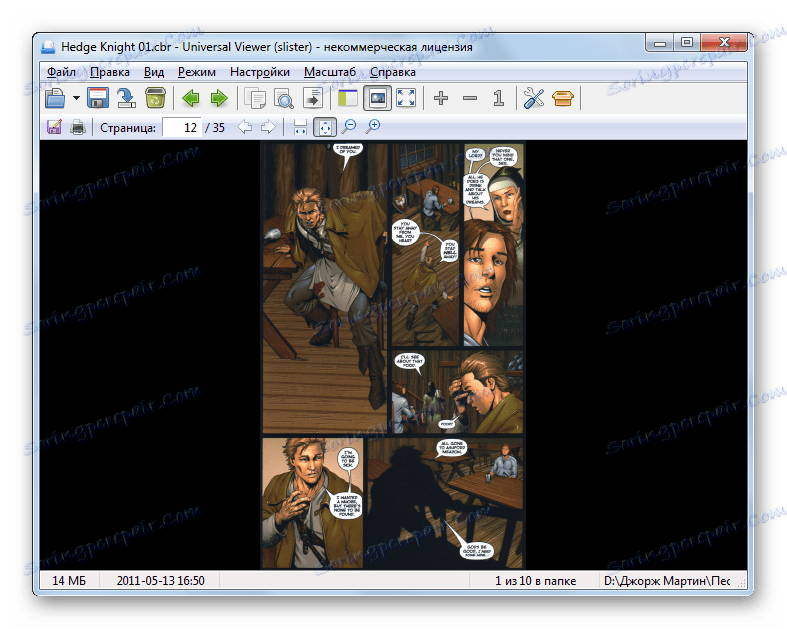Go to previous file with green left arrow
This screenshot has height=629, width=787.
(x=191, y=98)
